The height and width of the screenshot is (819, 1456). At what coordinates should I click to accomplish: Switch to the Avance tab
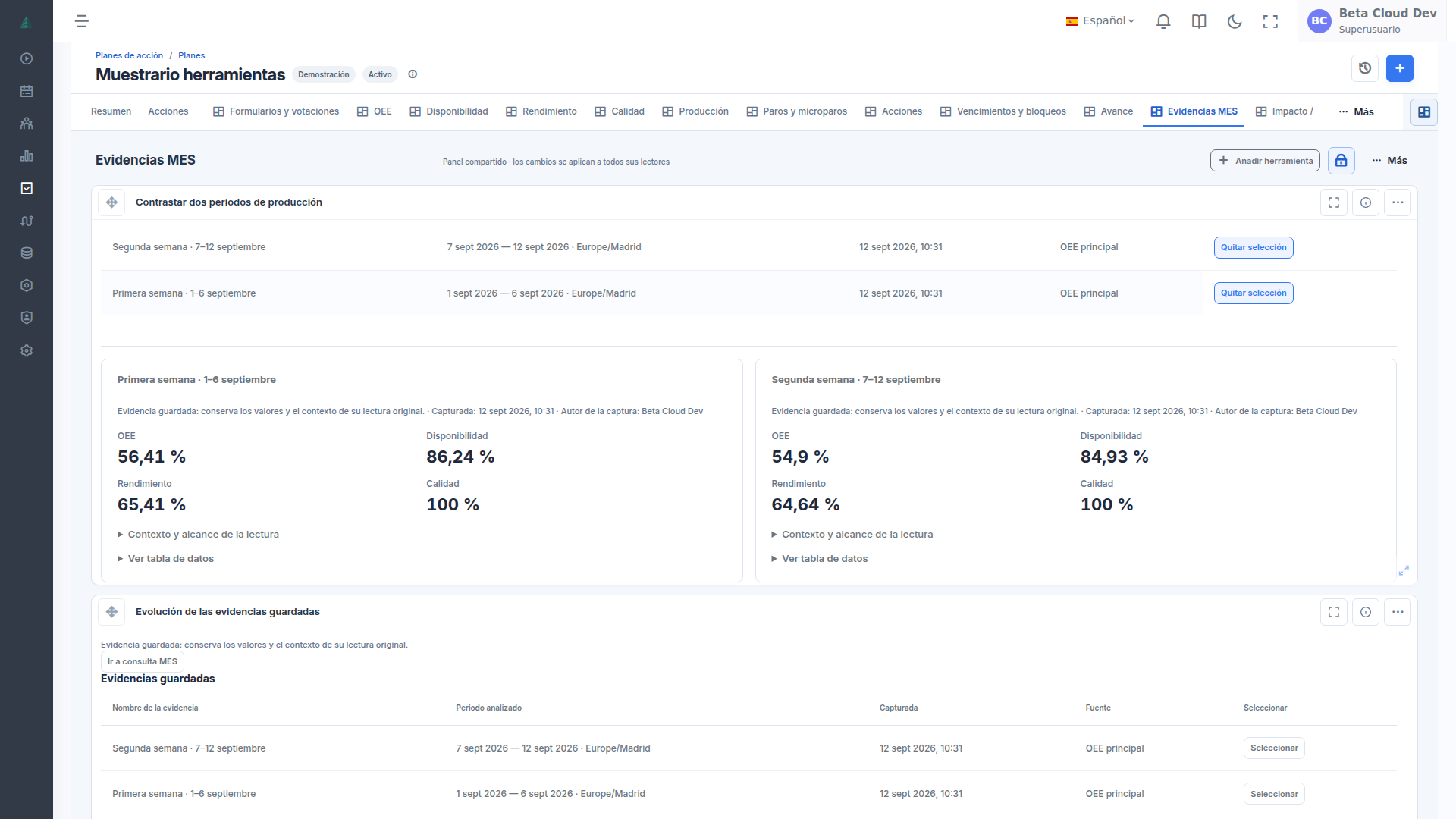[x=1109, y=111]
